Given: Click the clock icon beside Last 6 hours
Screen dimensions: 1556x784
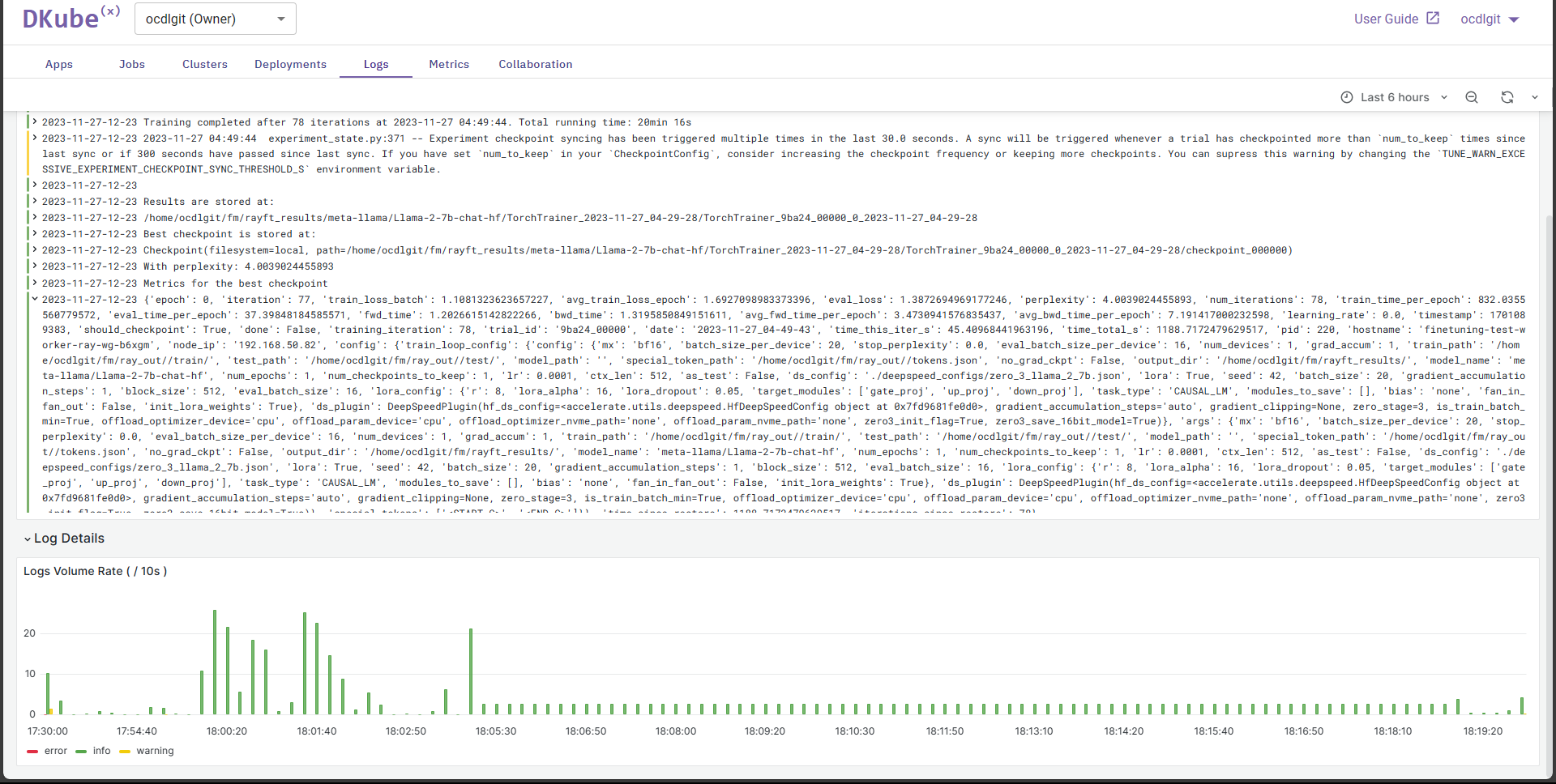Looking at the screenshot, I should click(1347, 97).
